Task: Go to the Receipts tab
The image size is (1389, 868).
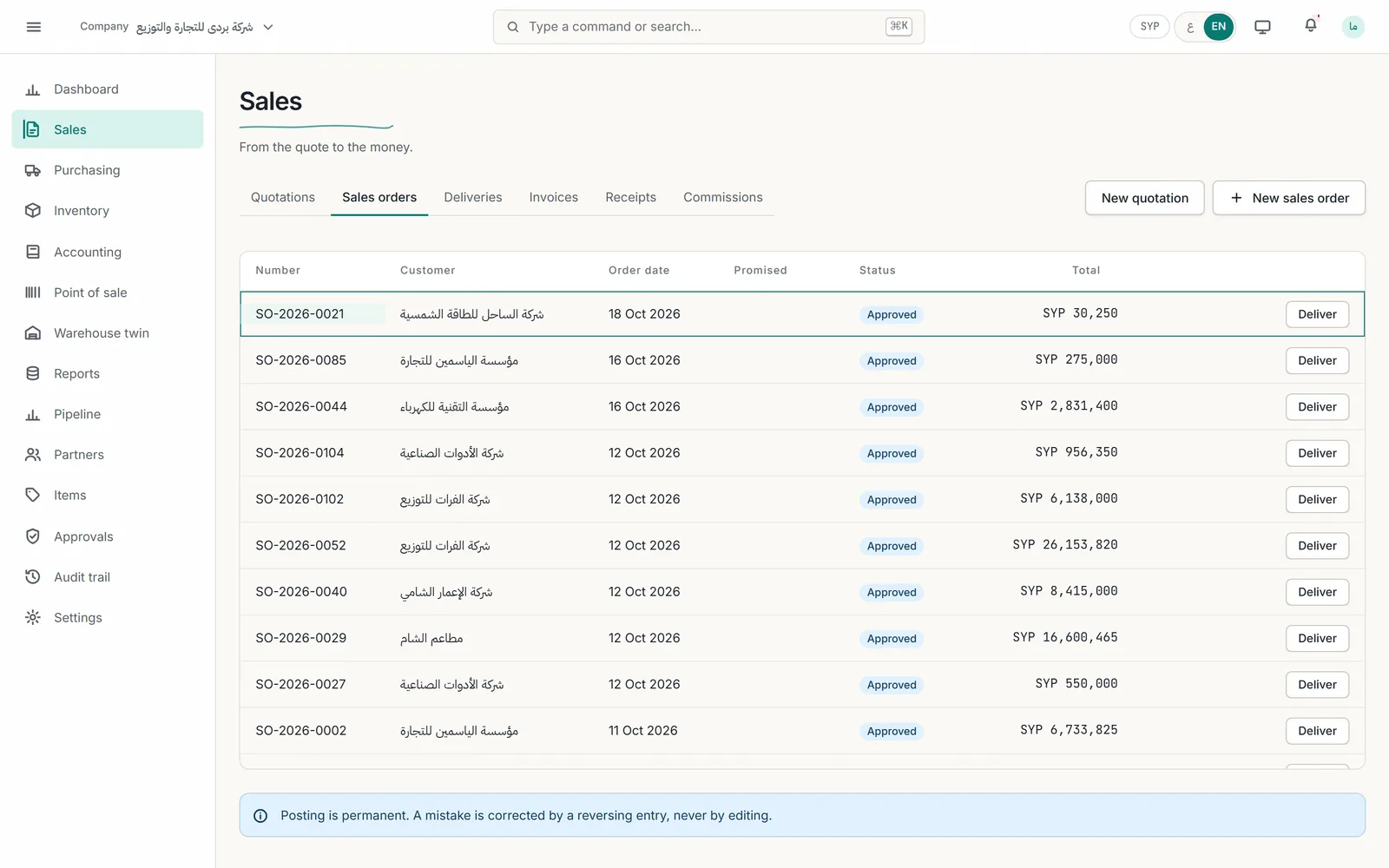Action: [631, 198]
